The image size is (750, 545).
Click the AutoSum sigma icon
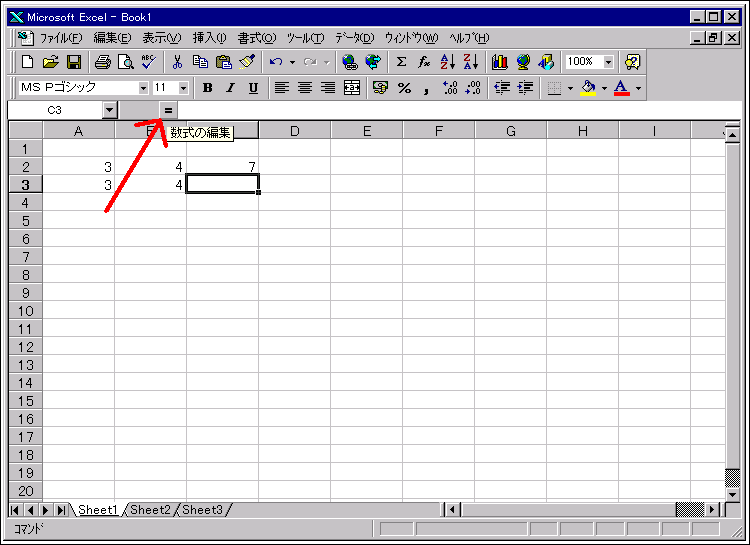click(x=401, y=62)
